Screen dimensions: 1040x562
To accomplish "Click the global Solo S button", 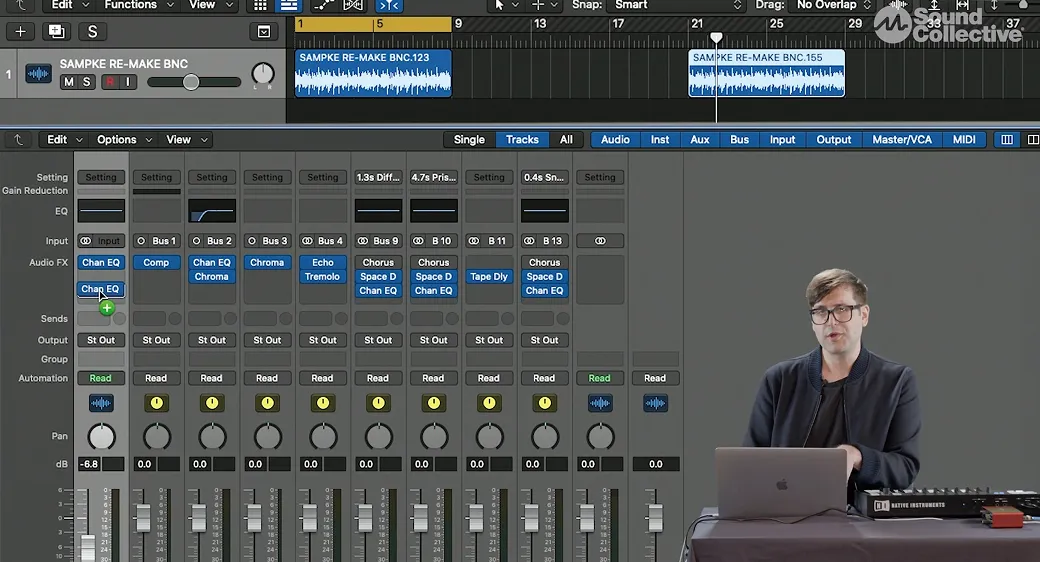I will tap(92, 32).
